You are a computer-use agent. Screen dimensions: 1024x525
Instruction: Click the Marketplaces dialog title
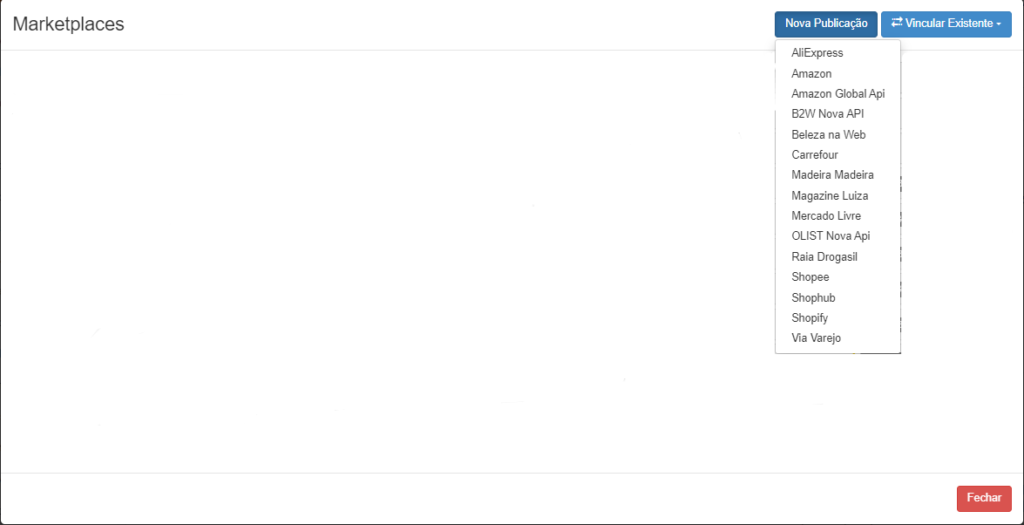[68, 24]
